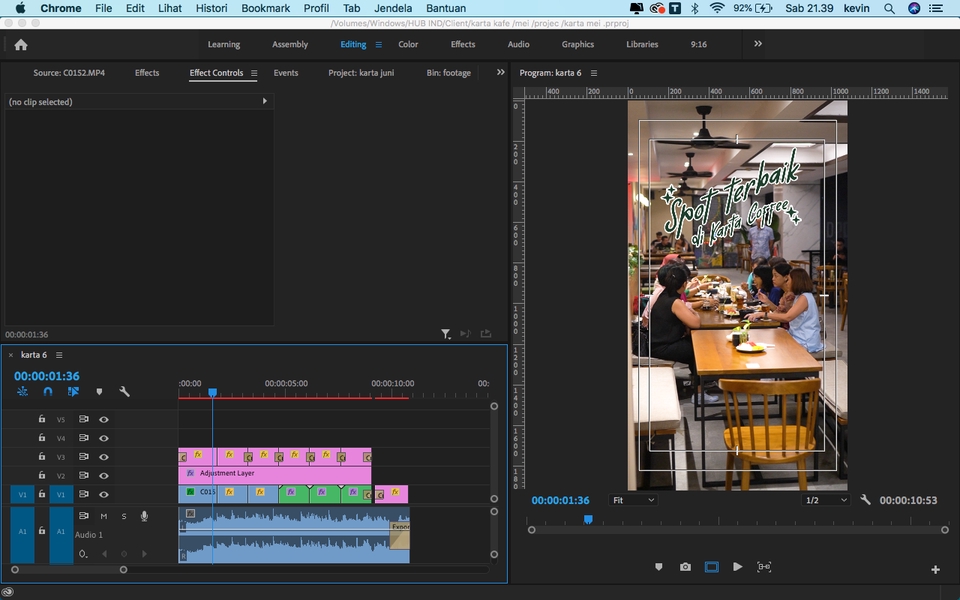The height and width of the screenshot is (600, 960).
Task: Toggle V1 source patching
Action: 22,494
